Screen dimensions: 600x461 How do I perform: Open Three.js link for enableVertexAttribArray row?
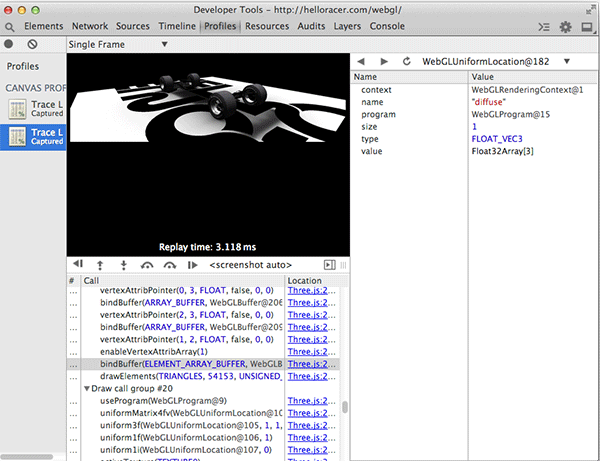(x=308, y=352)
